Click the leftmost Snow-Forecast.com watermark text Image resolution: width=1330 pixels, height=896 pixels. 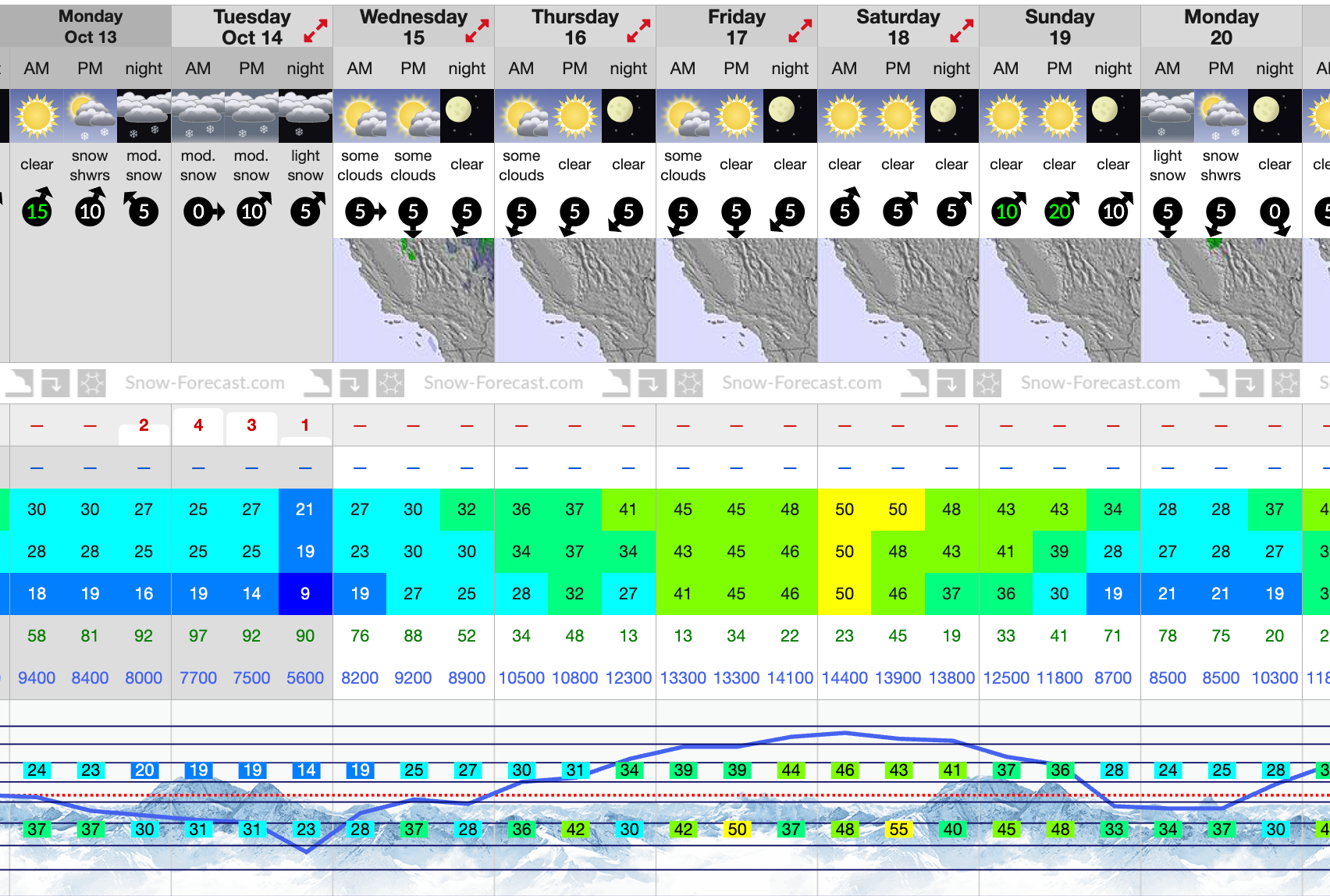point(204,383)
